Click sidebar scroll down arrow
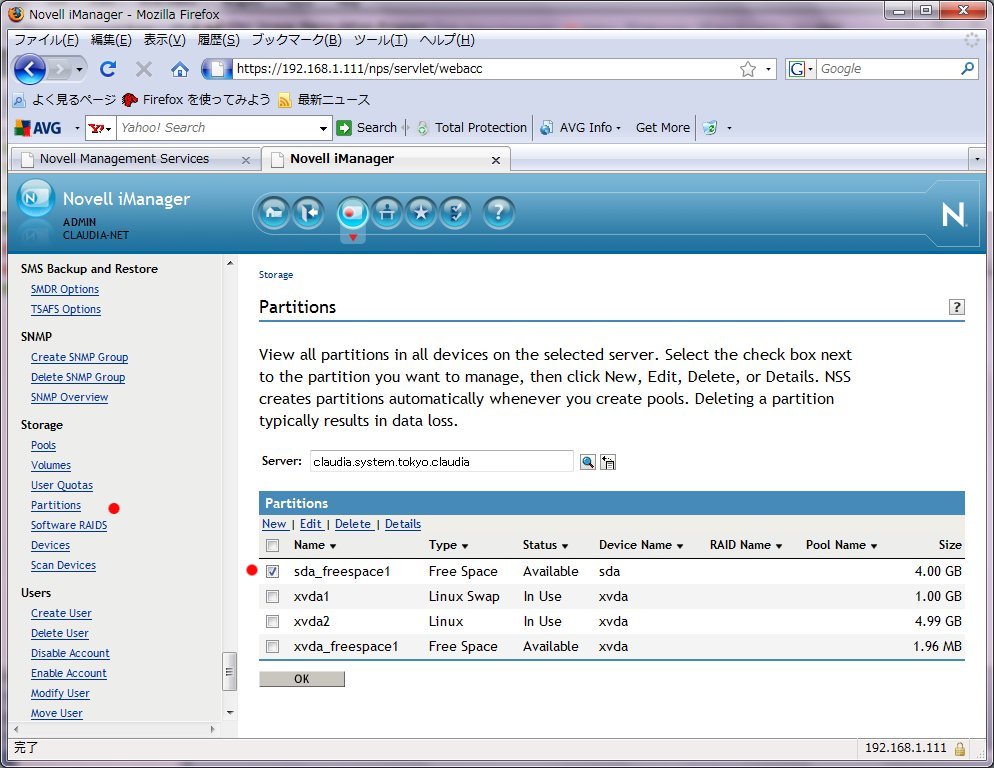 pyautogui.click(x=230, y=713)
